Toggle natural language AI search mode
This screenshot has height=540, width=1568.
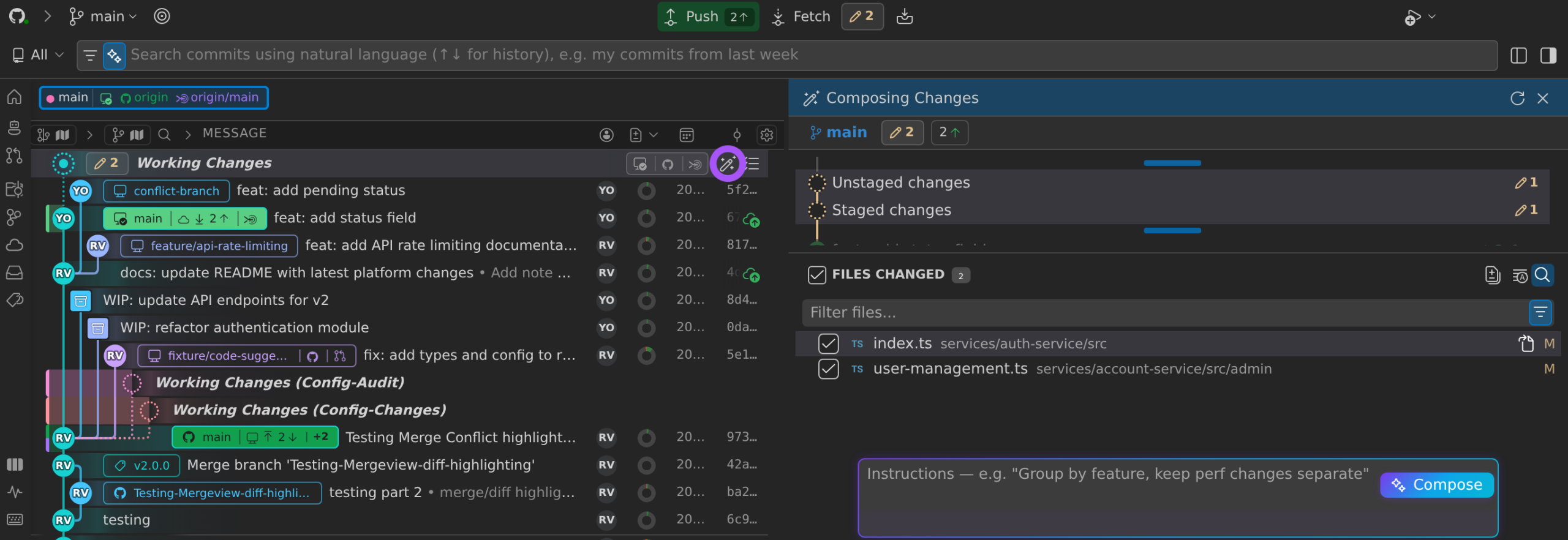point(115,56)
